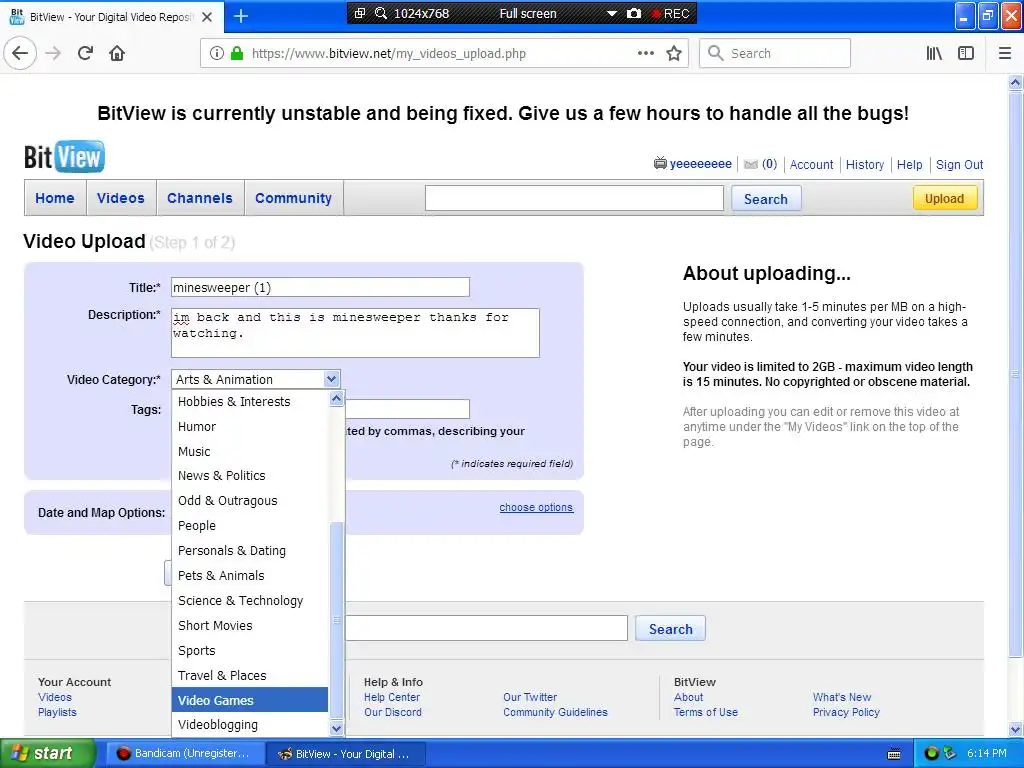Open the Home navigation tab
The width and height of the screenshot is (1024, 768).
(55, 198)
